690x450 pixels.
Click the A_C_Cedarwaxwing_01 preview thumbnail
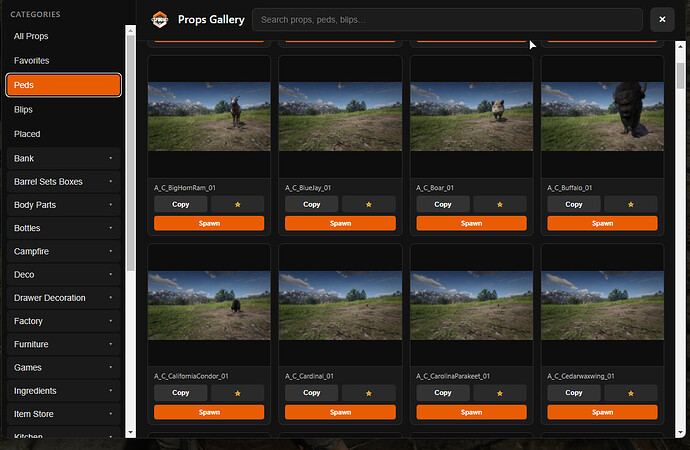click(x=602, y=305)
